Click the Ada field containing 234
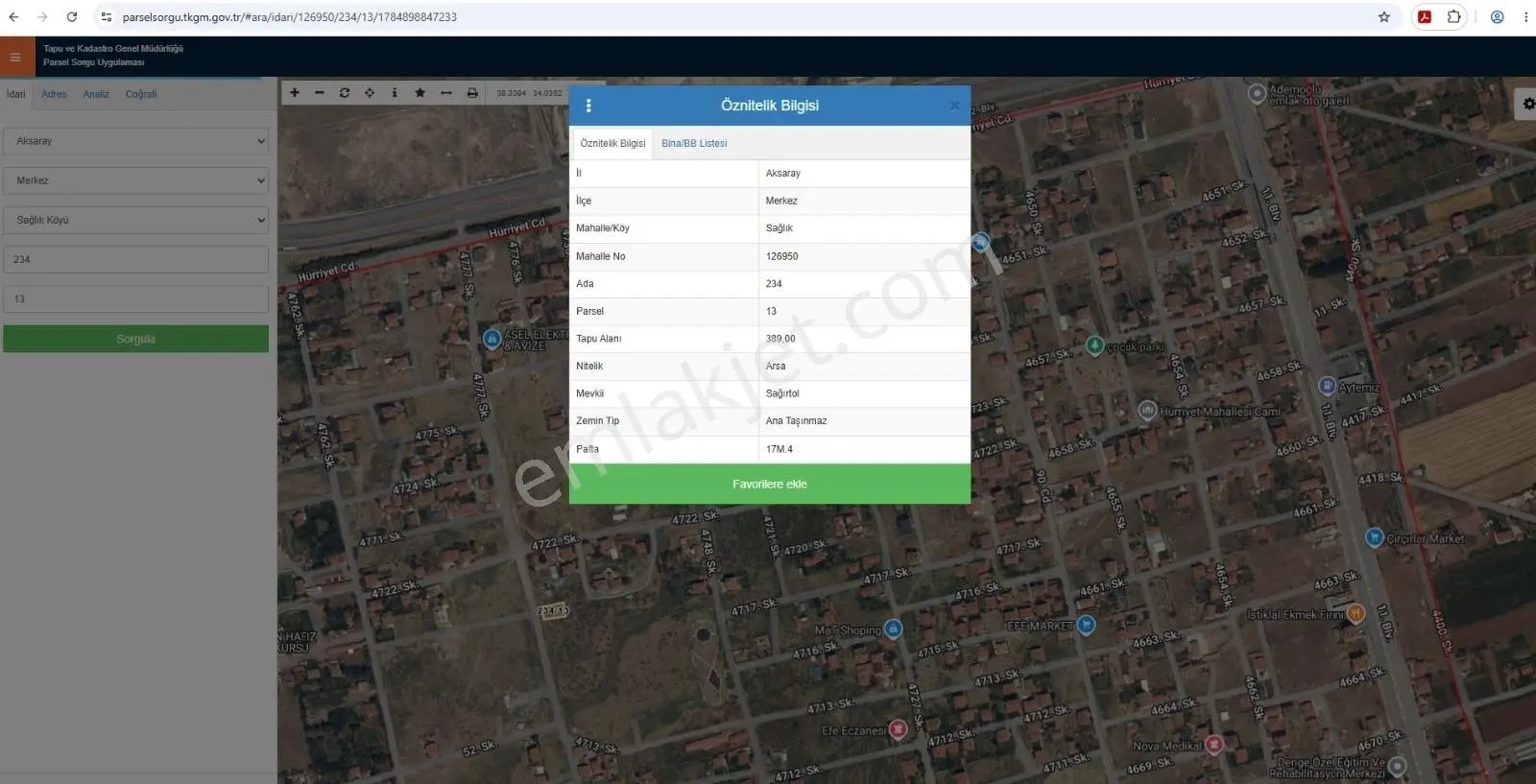 tap(135, 259)
